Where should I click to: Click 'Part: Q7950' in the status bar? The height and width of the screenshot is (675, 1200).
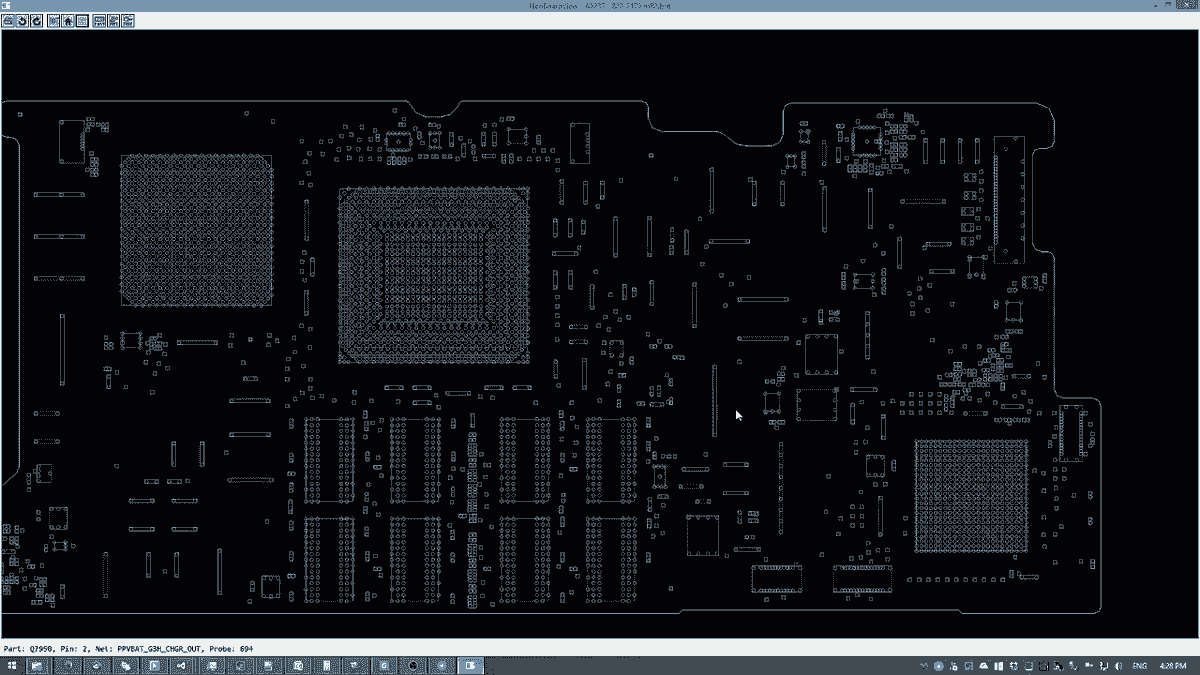coord(30,648)
